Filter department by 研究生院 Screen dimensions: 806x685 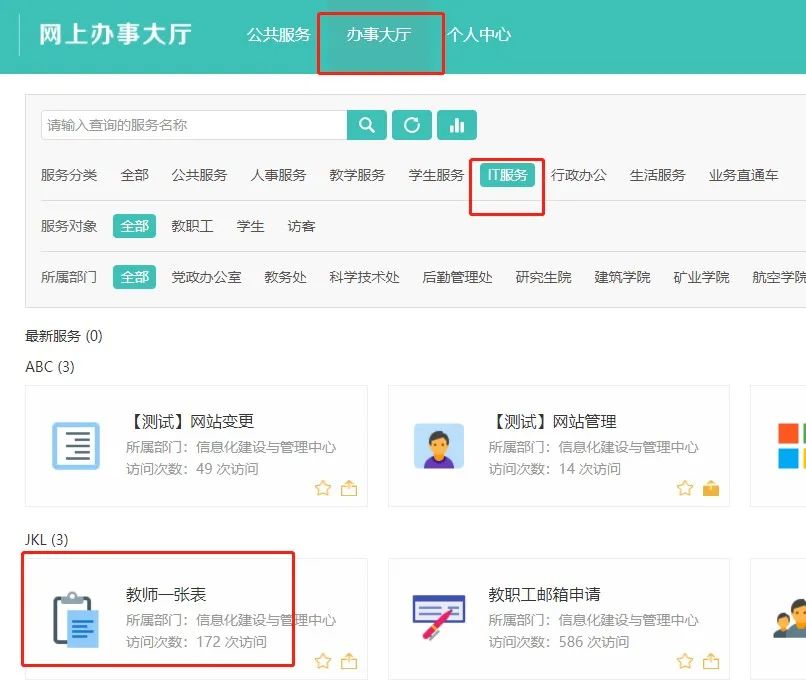(x=543, y=277)
